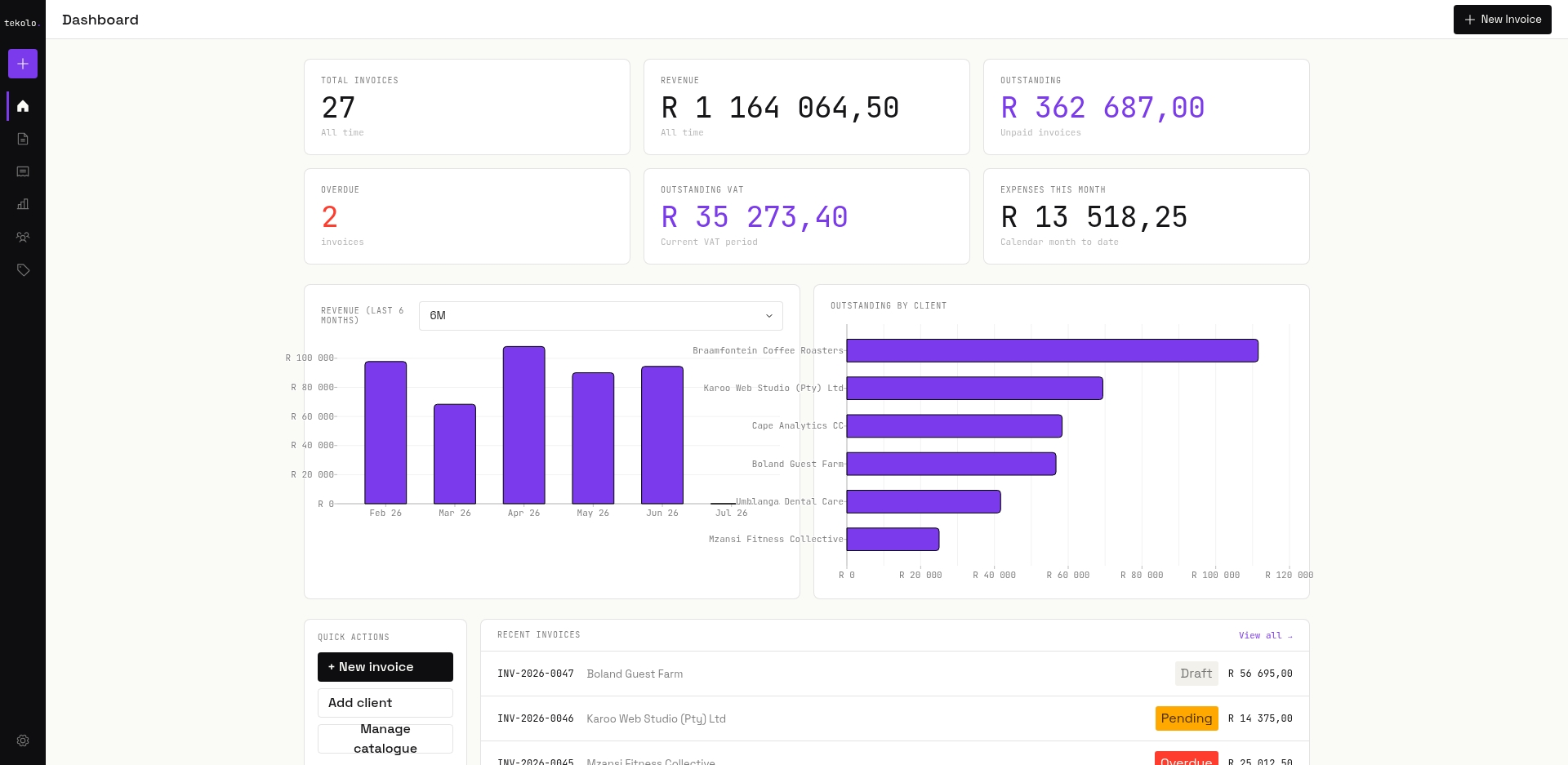Click the Umhlanga Dental Care outstanding bar

(924, 501)
